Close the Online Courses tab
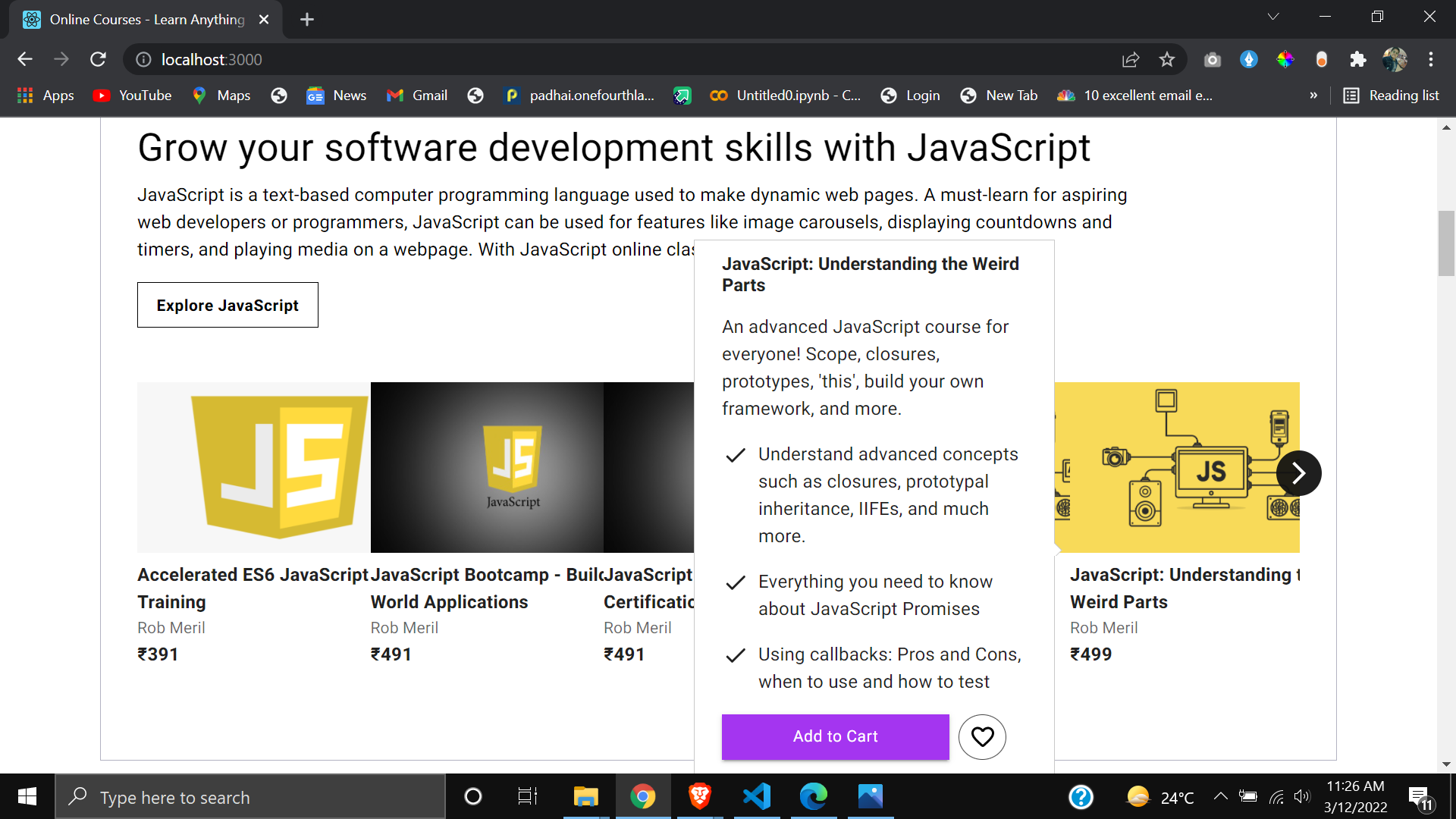Screen dimensions: 1456x819 coord(264,20)
